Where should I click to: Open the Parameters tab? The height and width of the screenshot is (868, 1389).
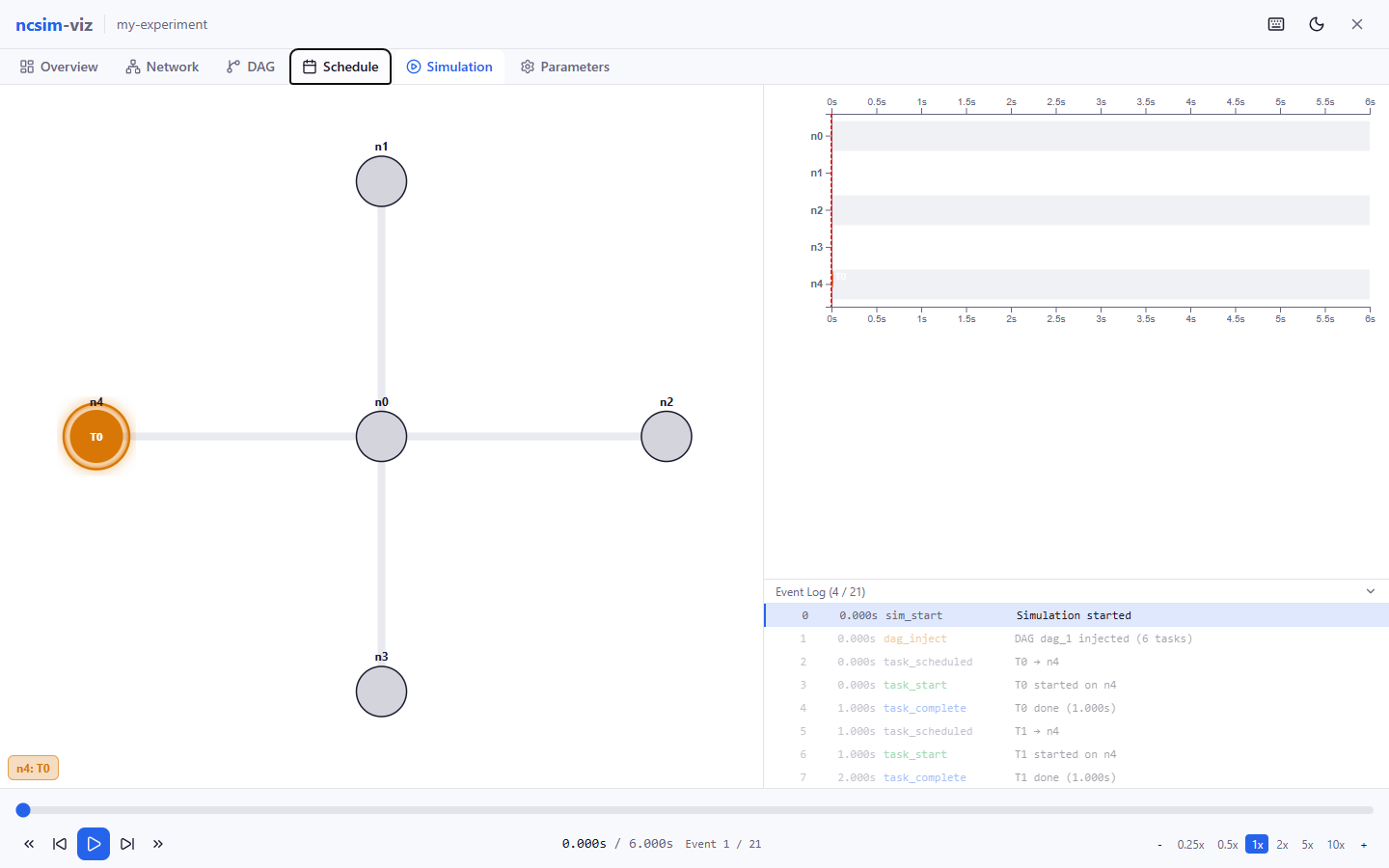tap(565, 67)
